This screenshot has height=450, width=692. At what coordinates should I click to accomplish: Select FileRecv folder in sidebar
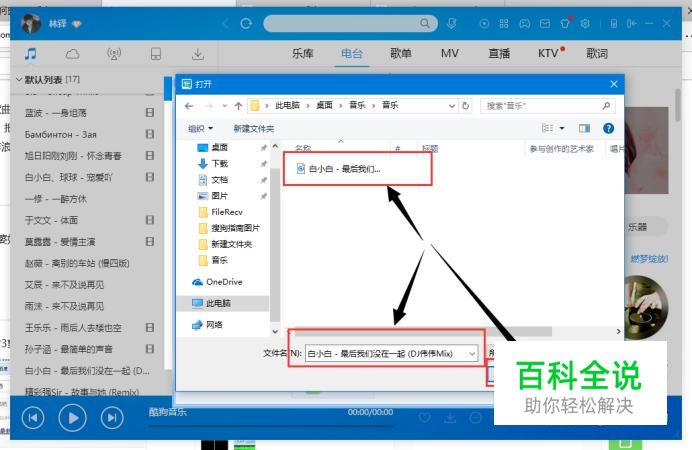227,212
